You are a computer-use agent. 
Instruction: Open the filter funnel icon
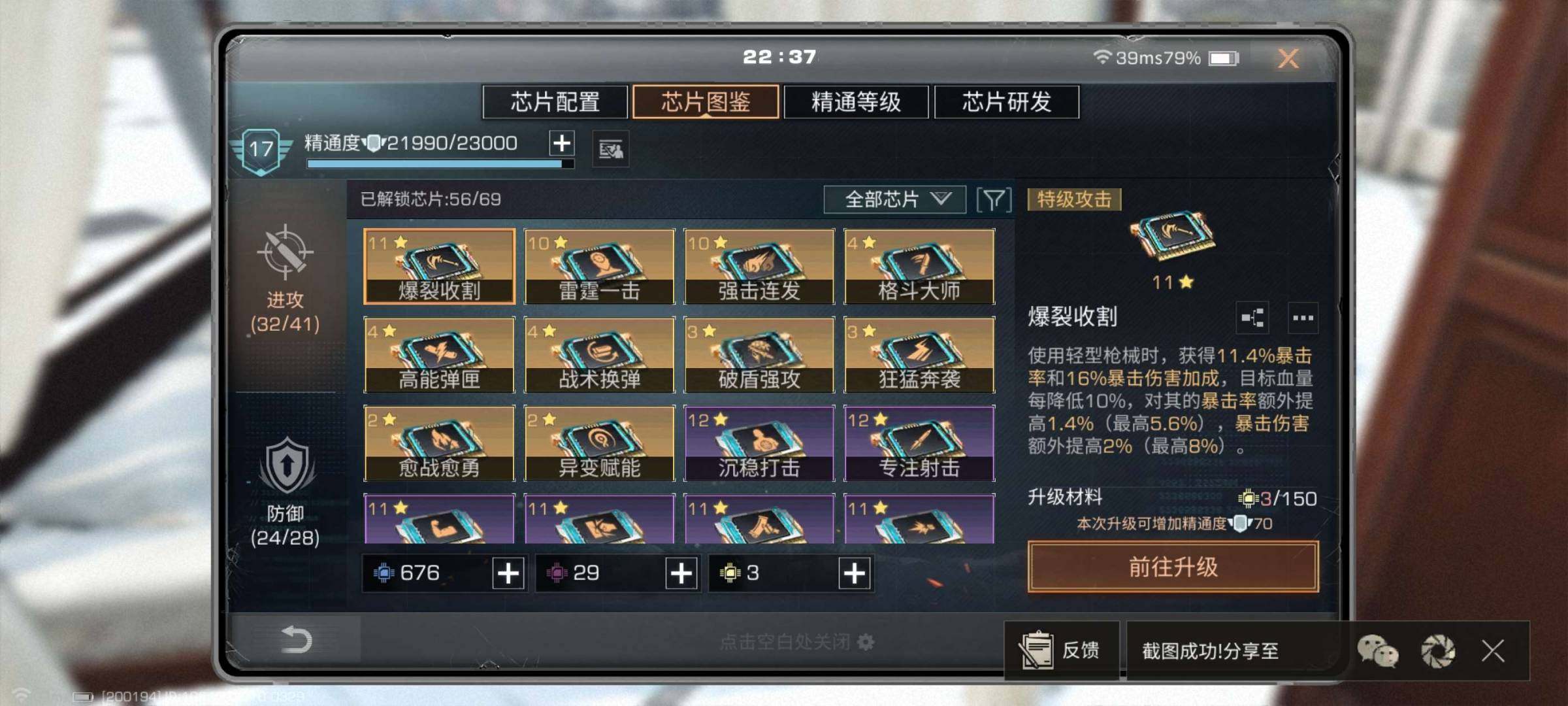click(x=994, y=200)
